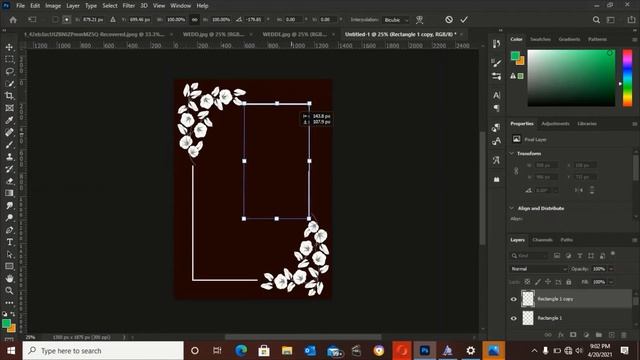The image size is (640, 360).
Task: Open the Normal blend mode dropdown
Action: coord(538,269)
